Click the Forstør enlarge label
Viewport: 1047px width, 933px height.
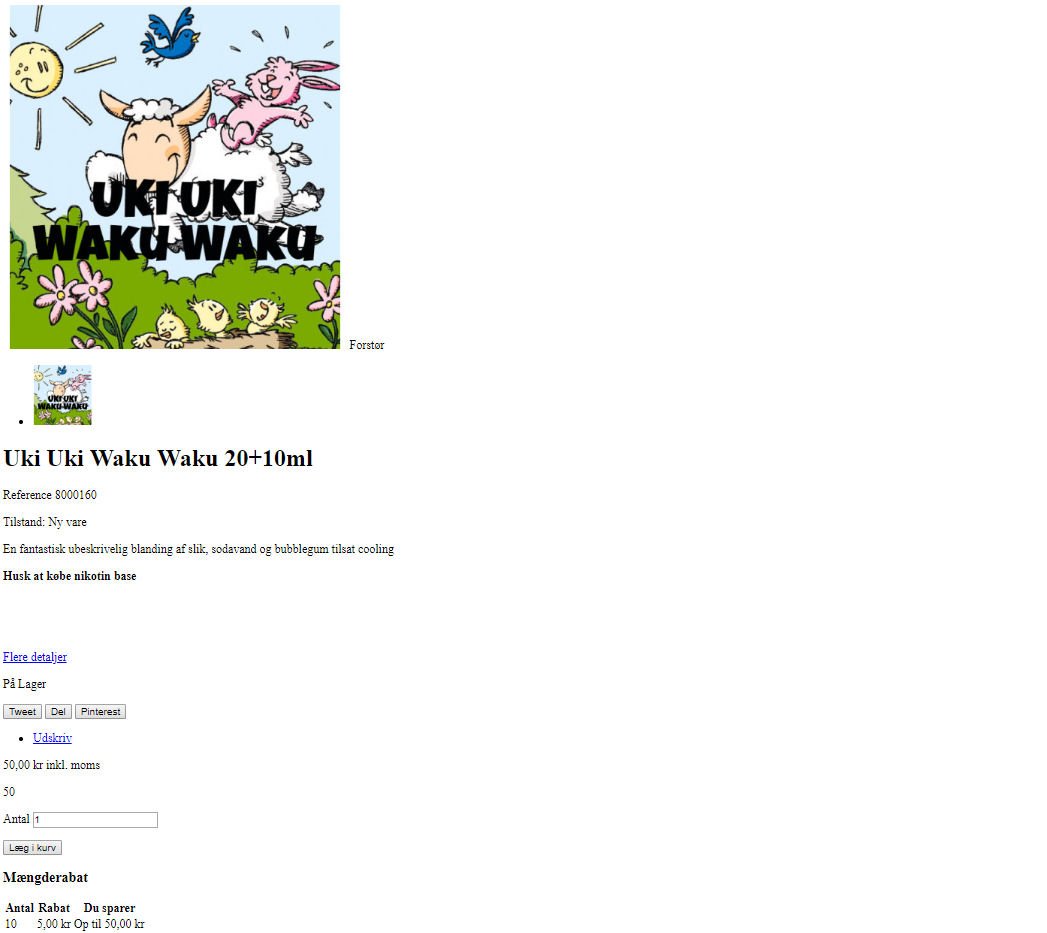pyautogui.click(x=367, y=345)
